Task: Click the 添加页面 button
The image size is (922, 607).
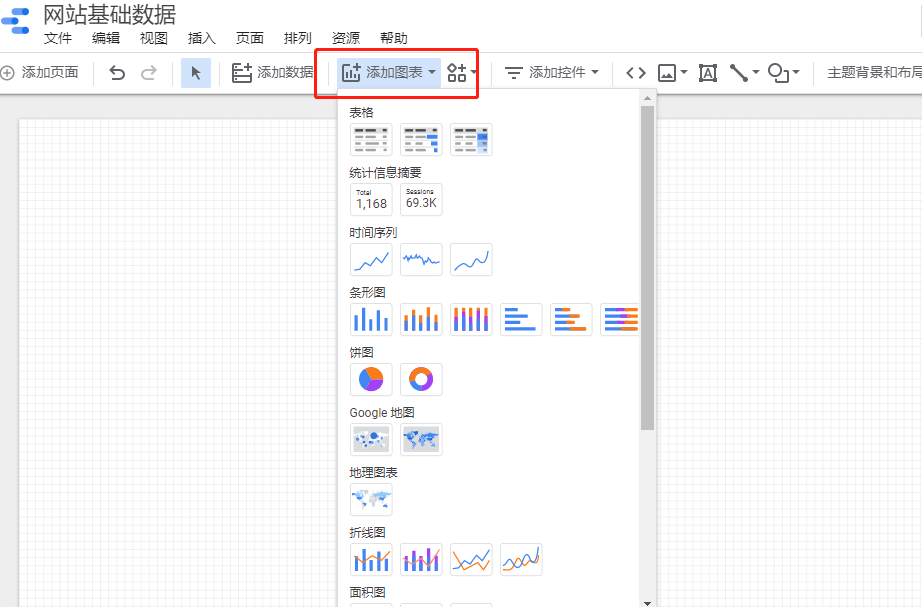Action: pos(40,73)
